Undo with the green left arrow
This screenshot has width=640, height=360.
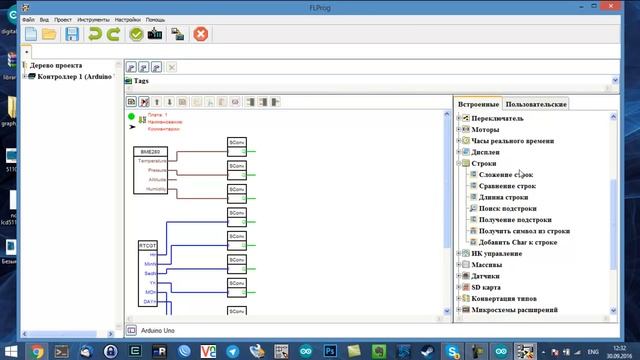point(95,34)
